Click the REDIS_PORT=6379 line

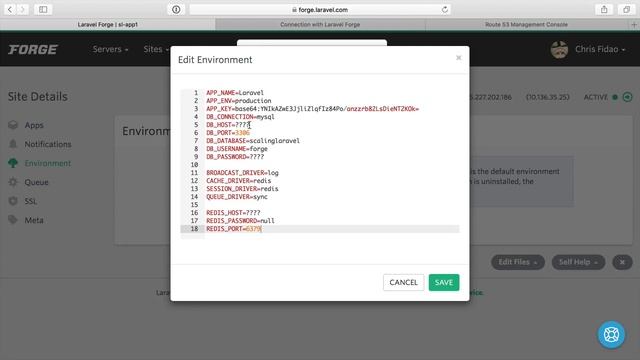(x=233, y=229)
